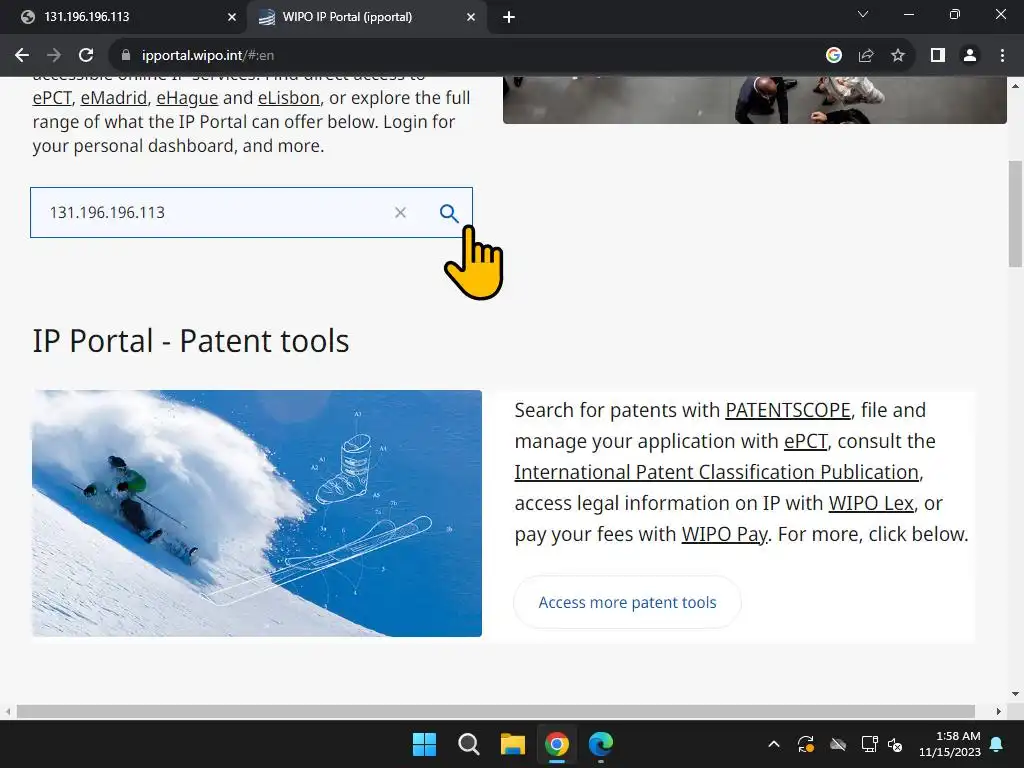Screen dimensions: 1024x768
Task: Open the Windows Start menu
Action: 424,744
